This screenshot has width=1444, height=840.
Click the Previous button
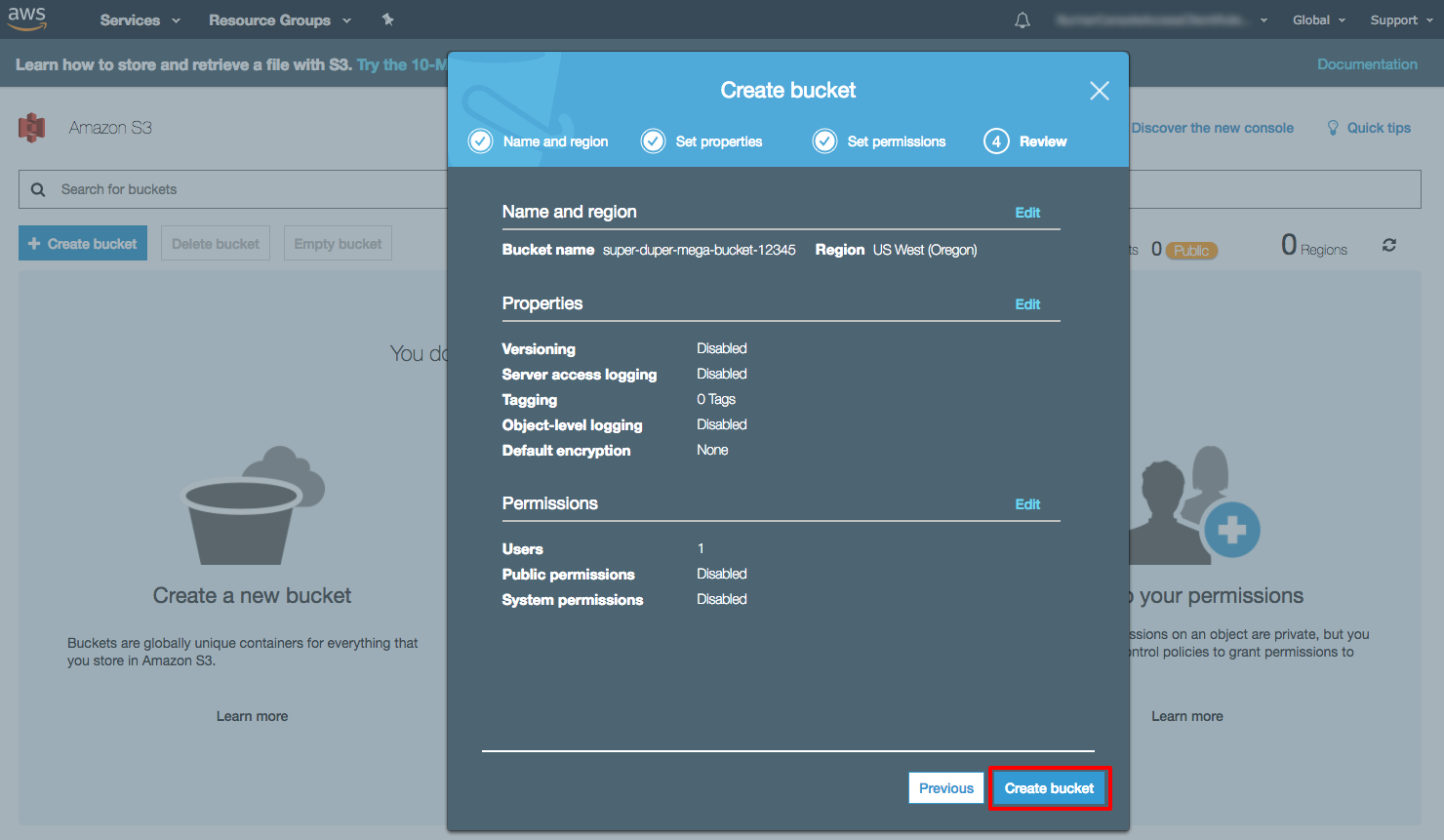tap(946, 788)
